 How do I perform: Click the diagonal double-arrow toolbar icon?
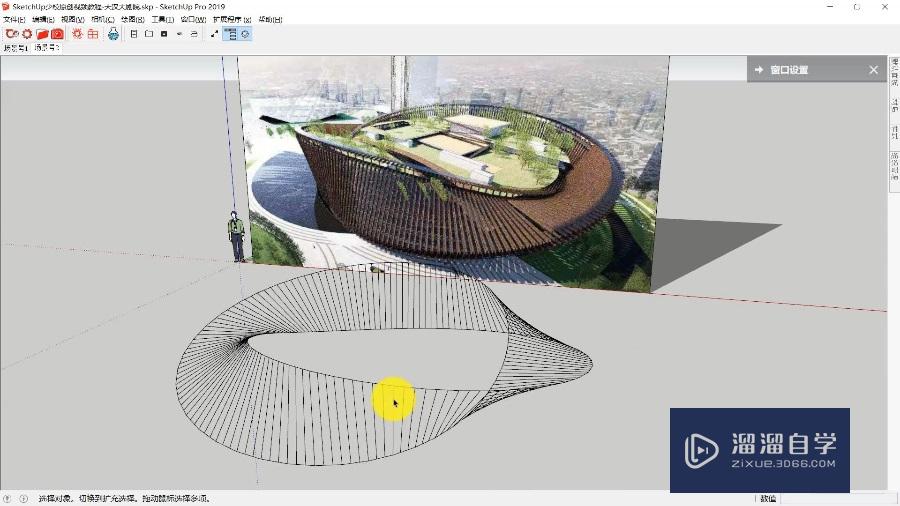[x=215, y=34]
